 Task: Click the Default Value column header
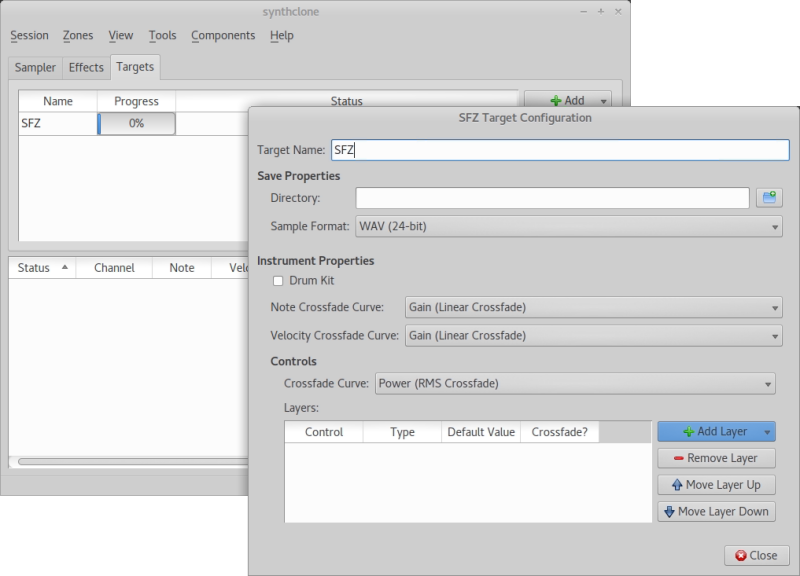click(x=481, y=432)
